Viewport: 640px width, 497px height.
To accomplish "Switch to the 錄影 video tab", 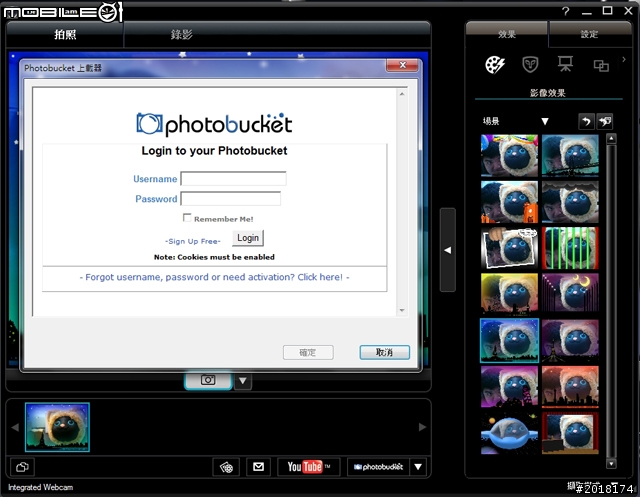I will click(x=182, y=34).
